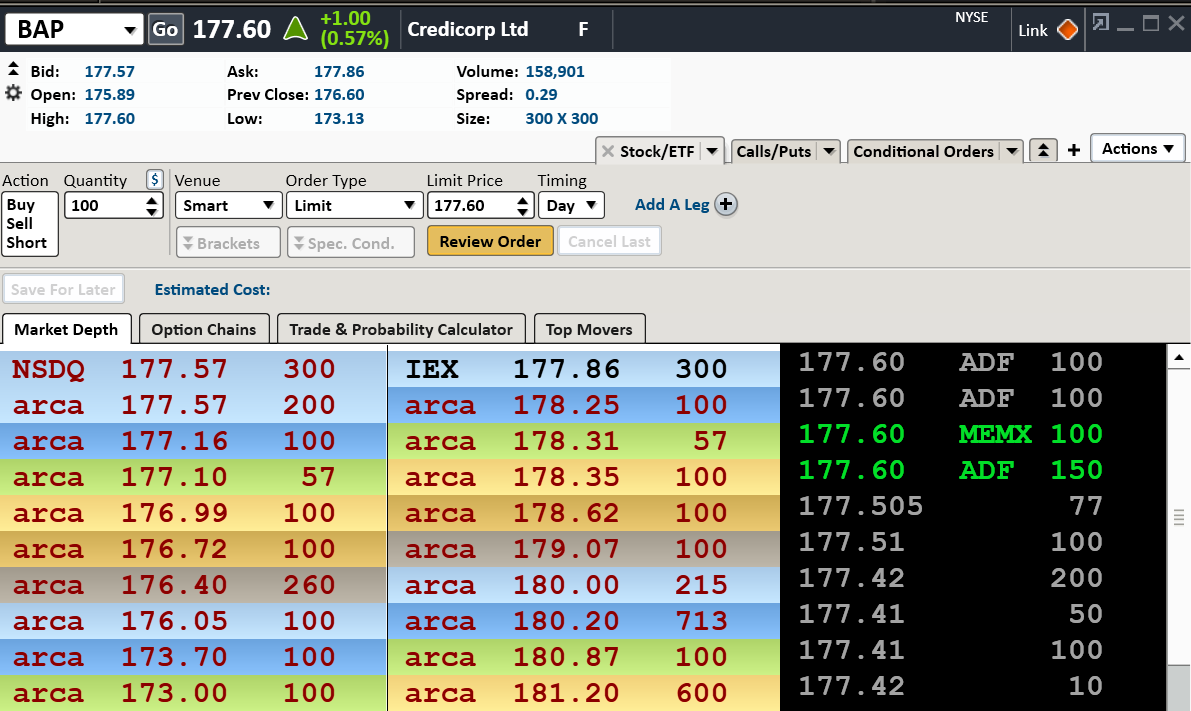Open the Actions dropdown menu

tap(1138, 149)
